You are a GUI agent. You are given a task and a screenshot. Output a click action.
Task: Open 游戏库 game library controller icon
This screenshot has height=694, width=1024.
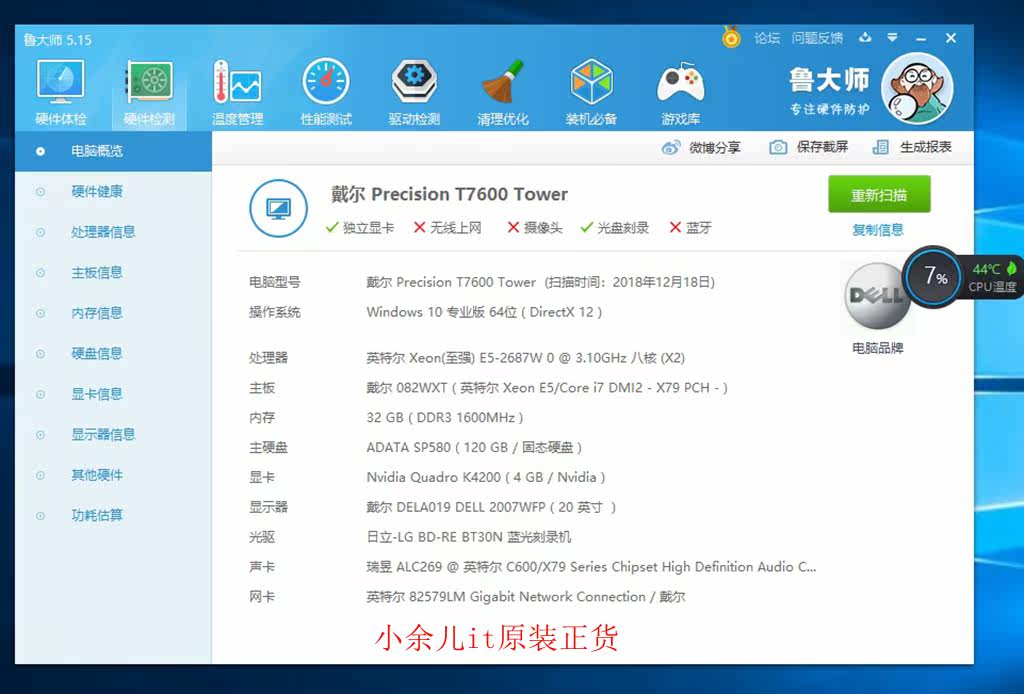[x=680, y=91]
